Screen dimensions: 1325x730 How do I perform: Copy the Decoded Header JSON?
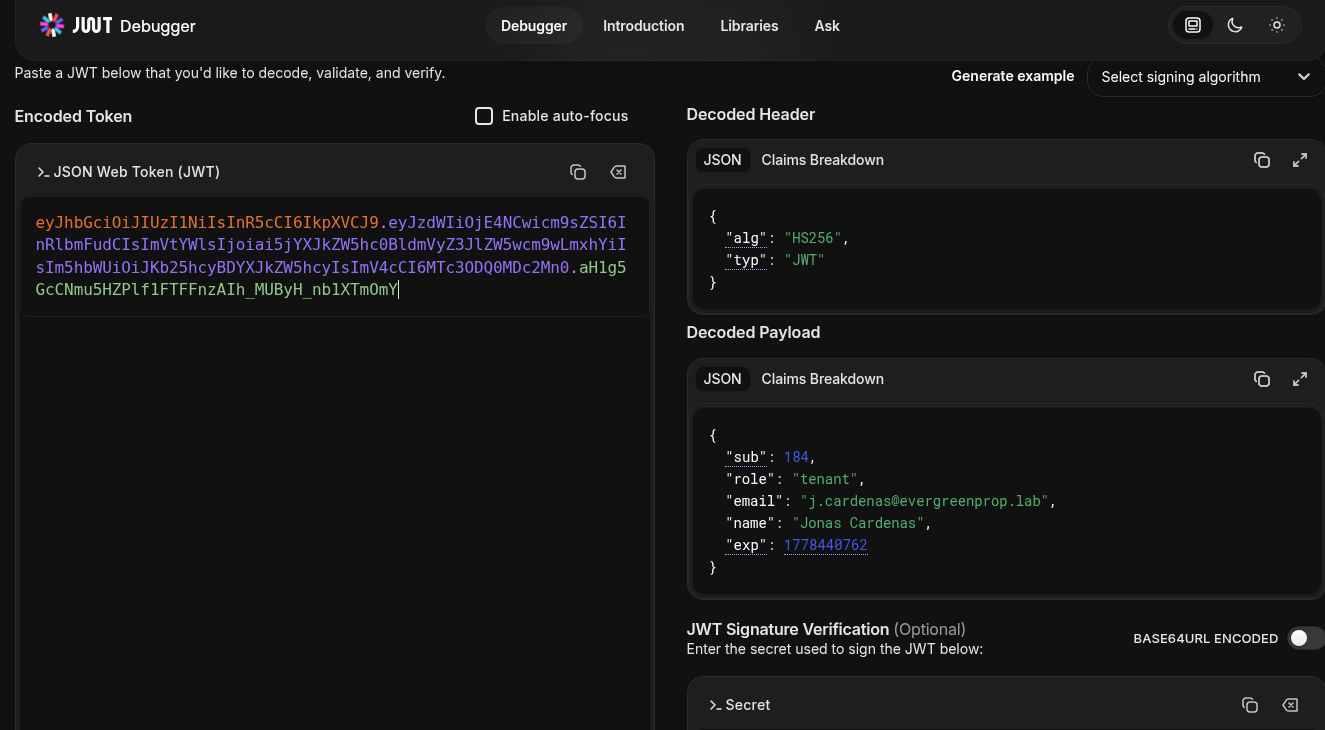[x=1262, y=160]
